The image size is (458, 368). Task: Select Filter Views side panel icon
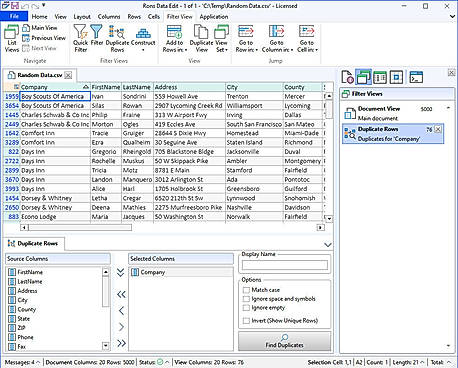[364, 77]
